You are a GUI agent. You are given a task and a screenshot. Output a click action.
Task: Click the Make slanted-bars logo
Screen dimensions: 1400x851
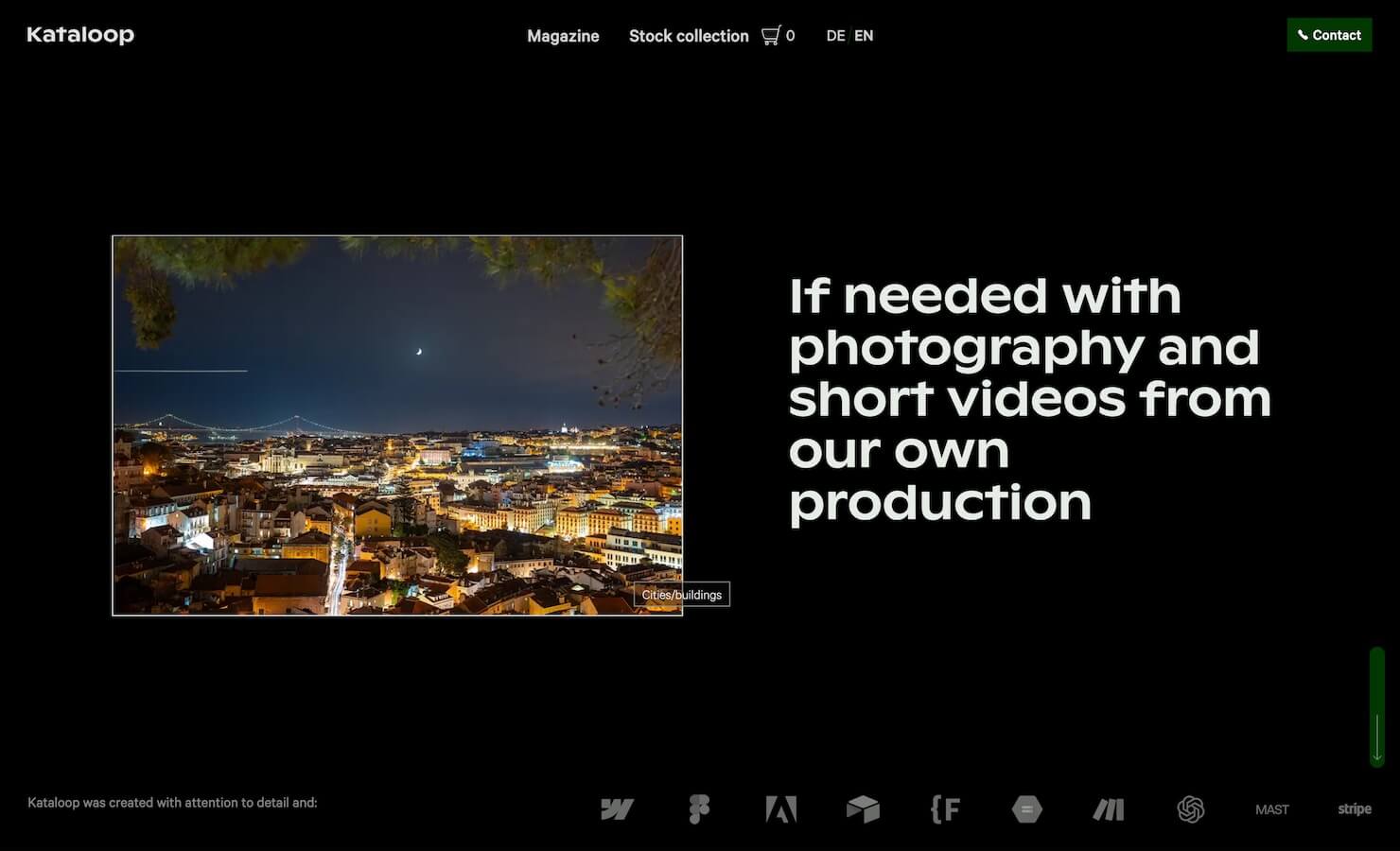[x=1109, y=809]
